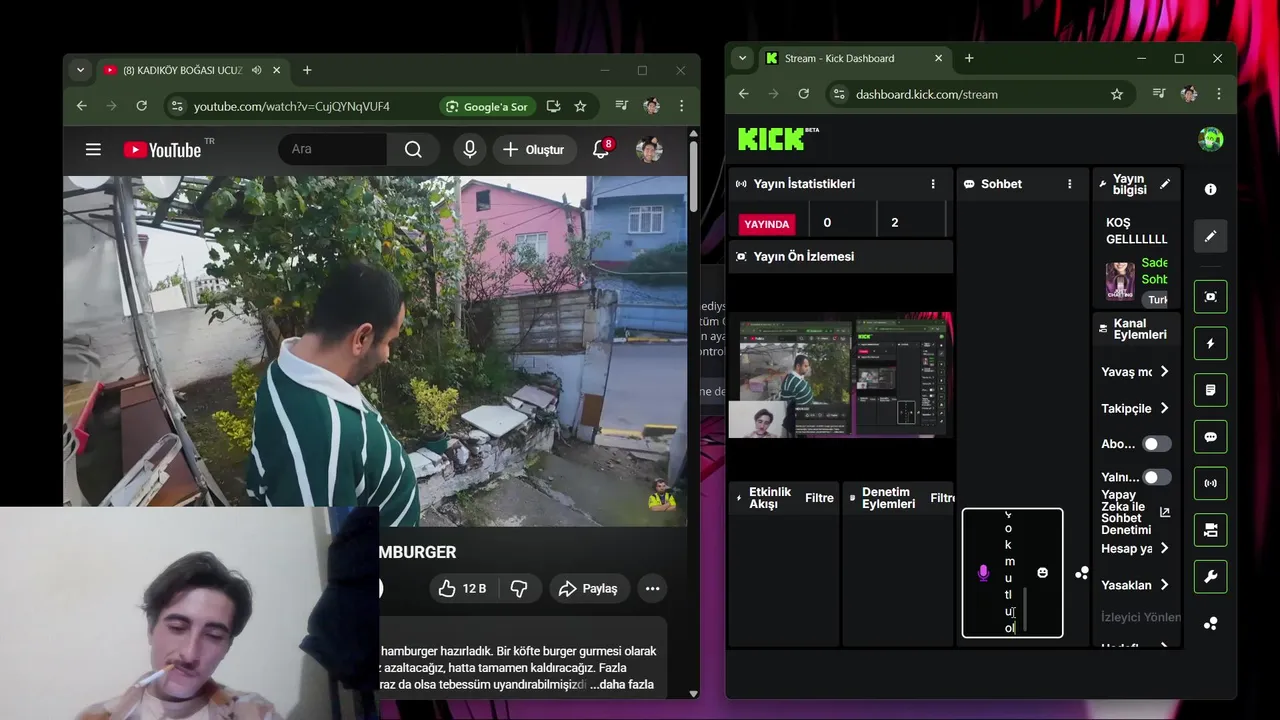Open tab search dropdown in YouTube window
Image resolution: width=1280 pixels, height=720 pixels.
tap(80, 70)
